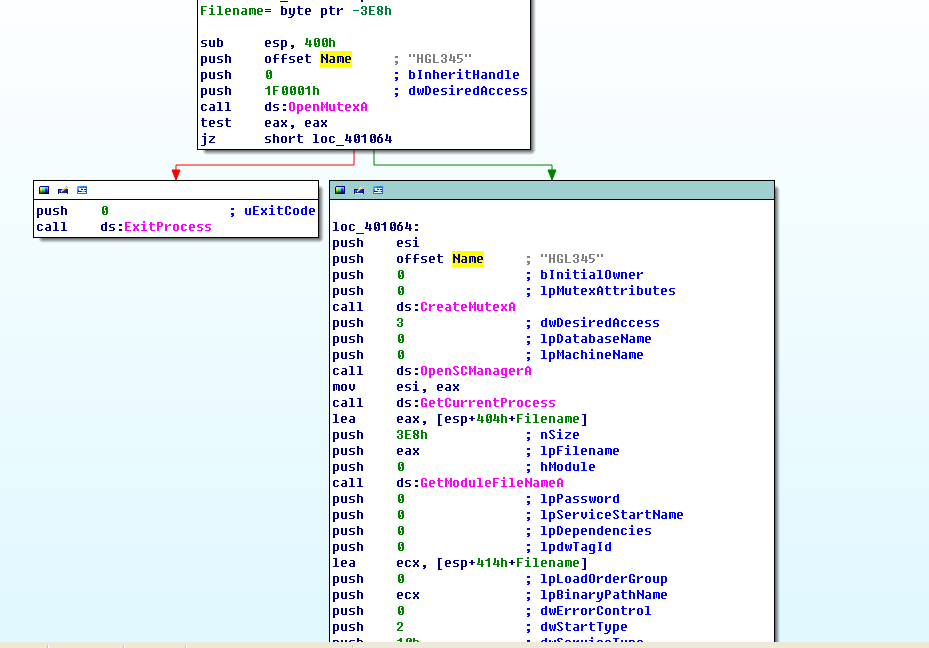Click the OpenMutexA call target

tap(327, 107)
